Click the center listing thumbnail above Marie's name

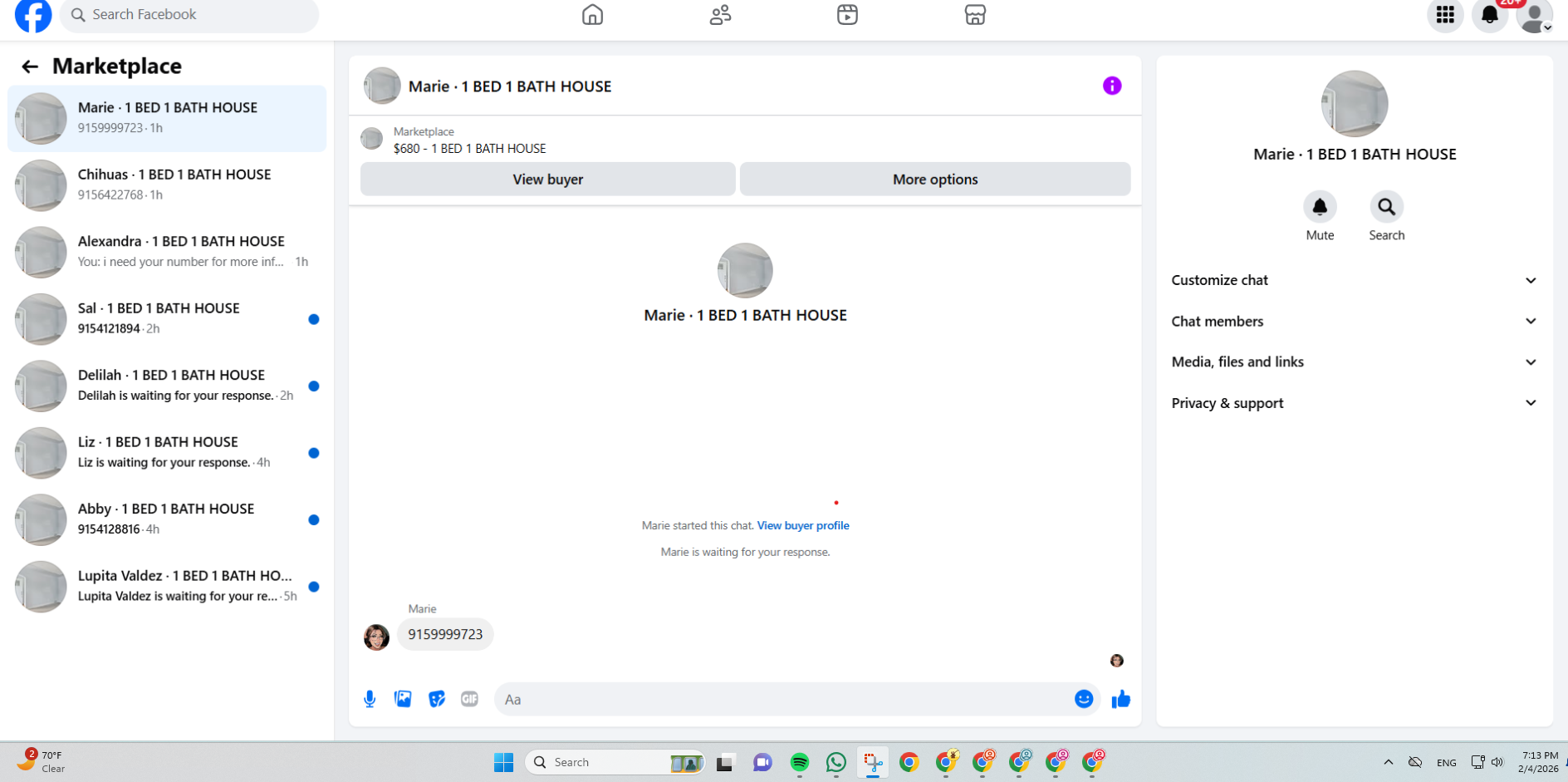pyautogui.click(x=745, y=270)
